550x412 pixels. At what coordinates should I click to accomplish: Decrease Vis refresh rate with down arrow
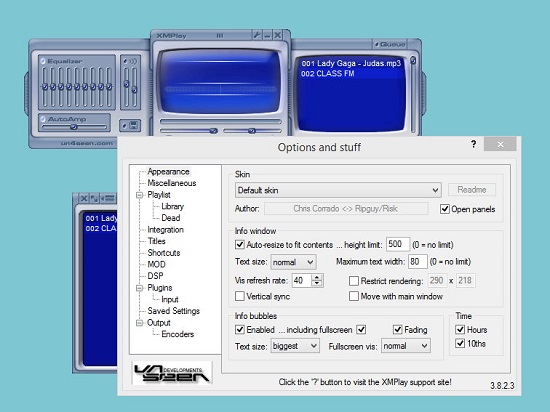click(317, 284)
